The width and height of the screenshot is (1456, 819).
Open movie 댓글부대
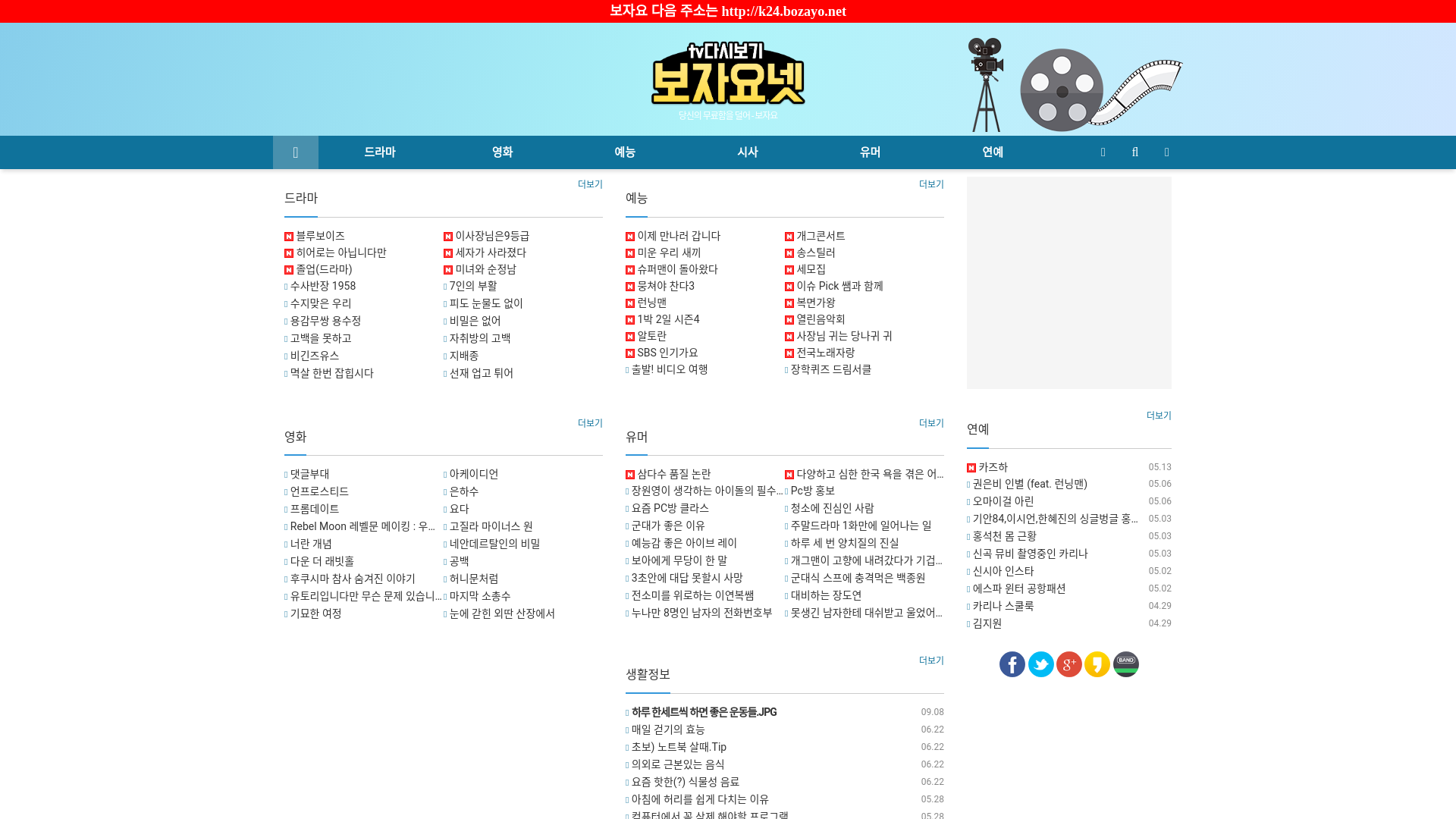click(309, 474)
